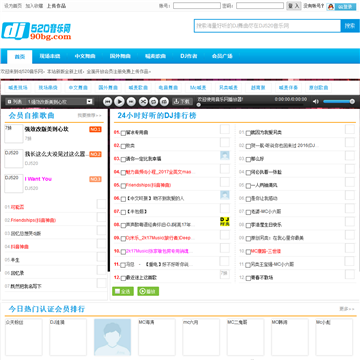Click 设为首页 link
This screenshot has width=360, height=360.
pos(13,6)
